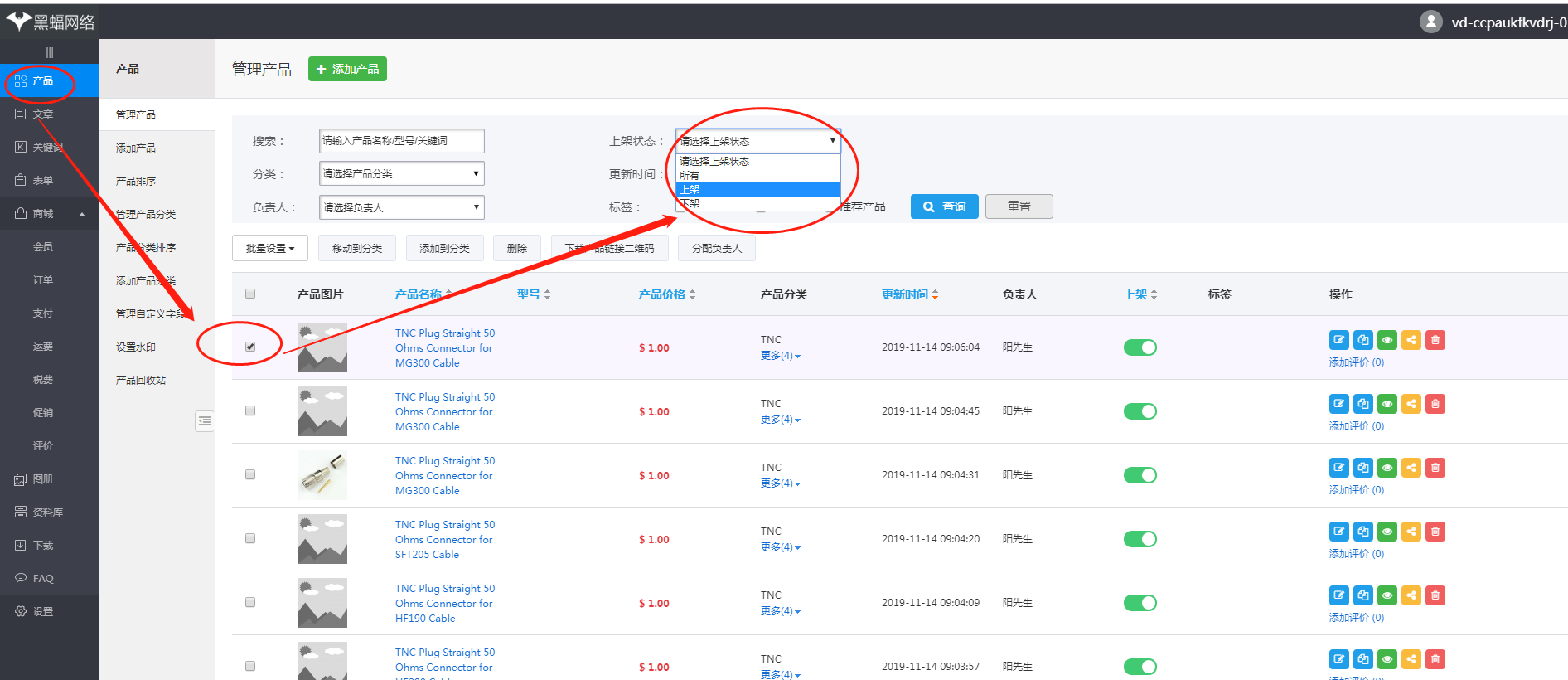
Task: Tick the select-all checkbox in table header
Action: pyautogui.click(x=250, y=294)
